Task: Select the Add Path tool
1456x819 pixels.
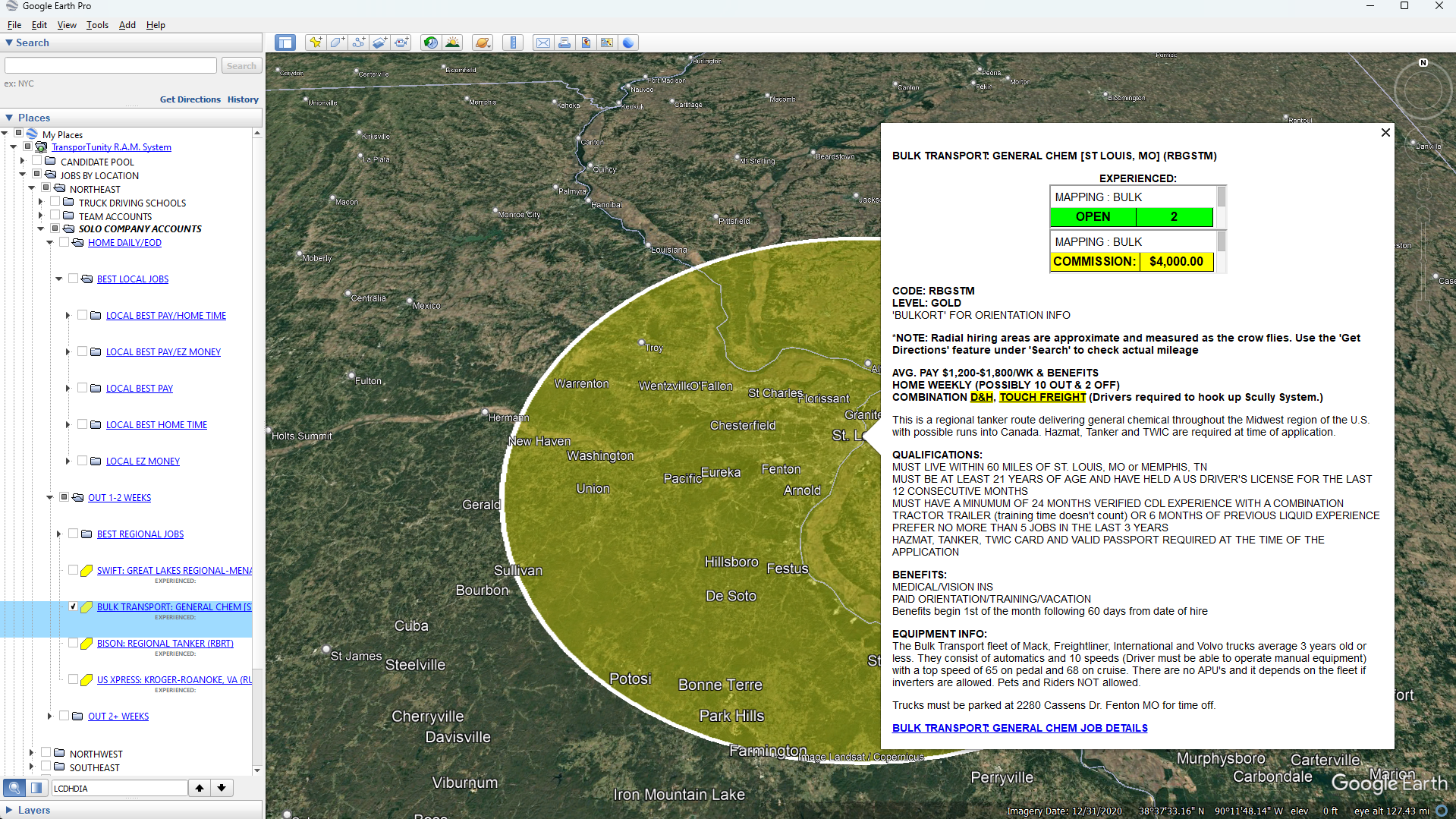Action: pos(358,43)
